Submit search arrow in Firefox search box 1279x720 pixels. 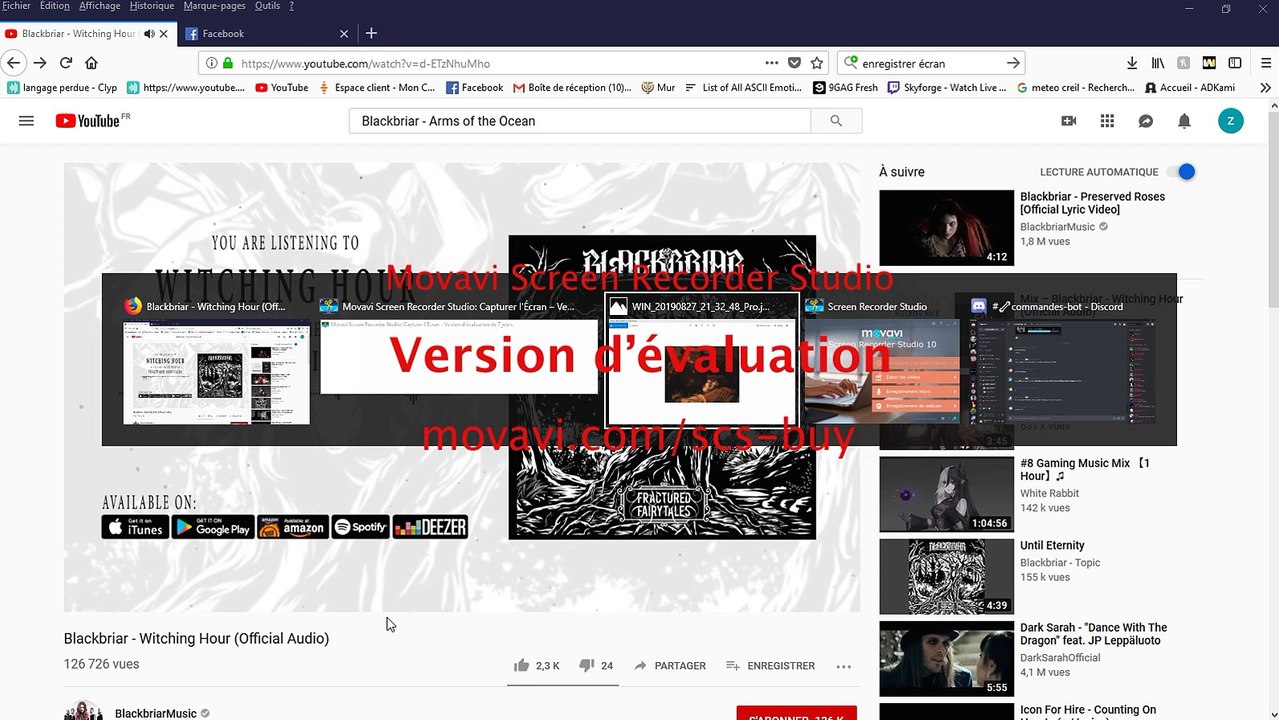[1013, 63]
